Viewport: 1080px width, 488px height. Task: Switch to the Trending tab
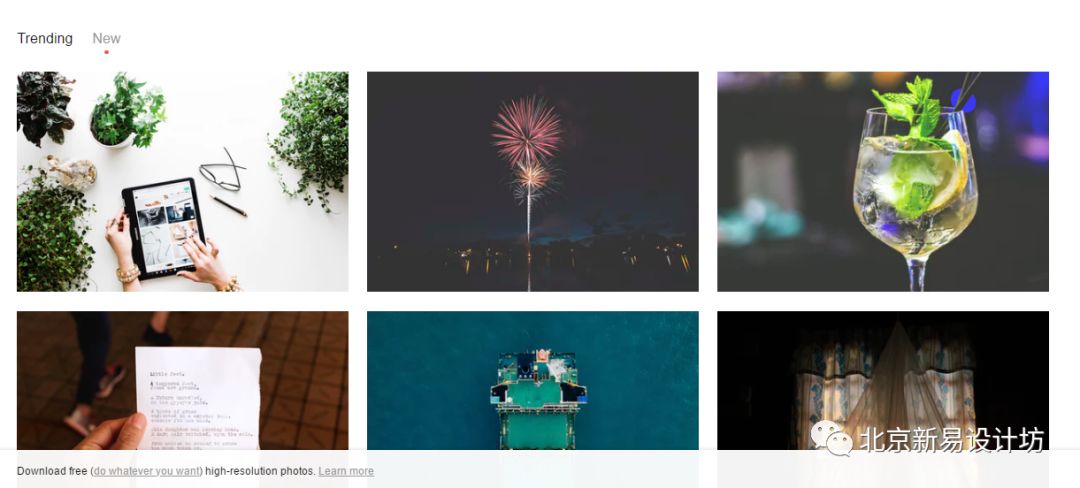pos(45,39)
